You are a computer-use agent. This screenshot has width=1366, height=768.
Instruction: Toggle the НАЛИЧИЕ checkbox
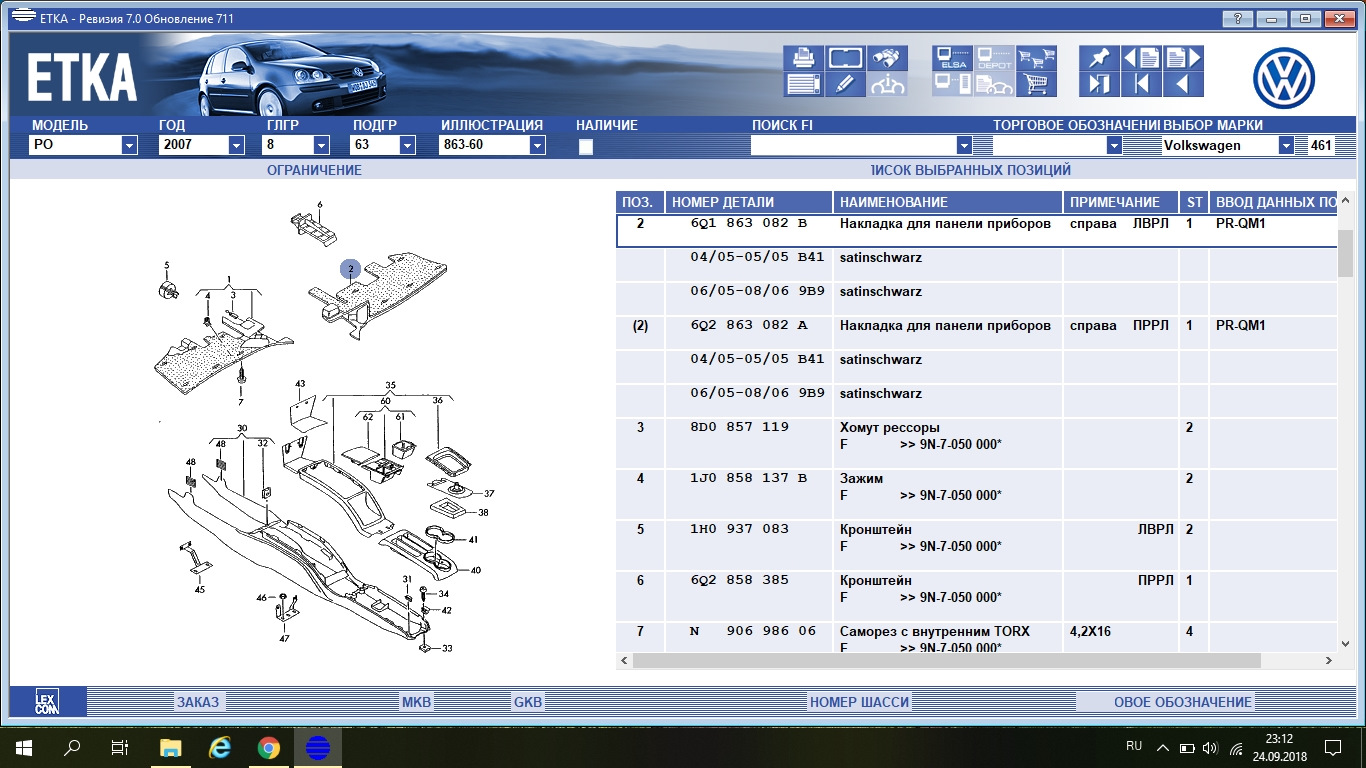(x=586, y=146)
